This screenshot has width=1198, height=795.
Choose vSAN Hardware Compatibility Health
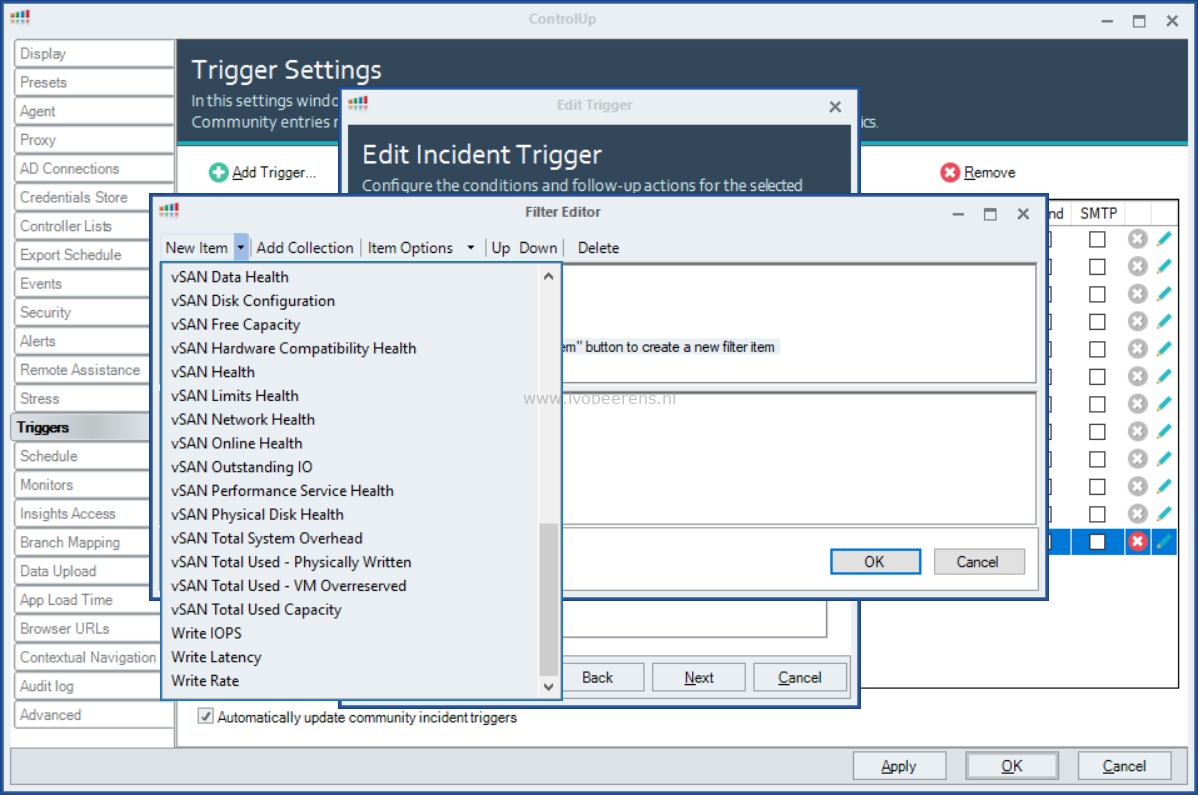pyautogui.click(x=293, y=348)
